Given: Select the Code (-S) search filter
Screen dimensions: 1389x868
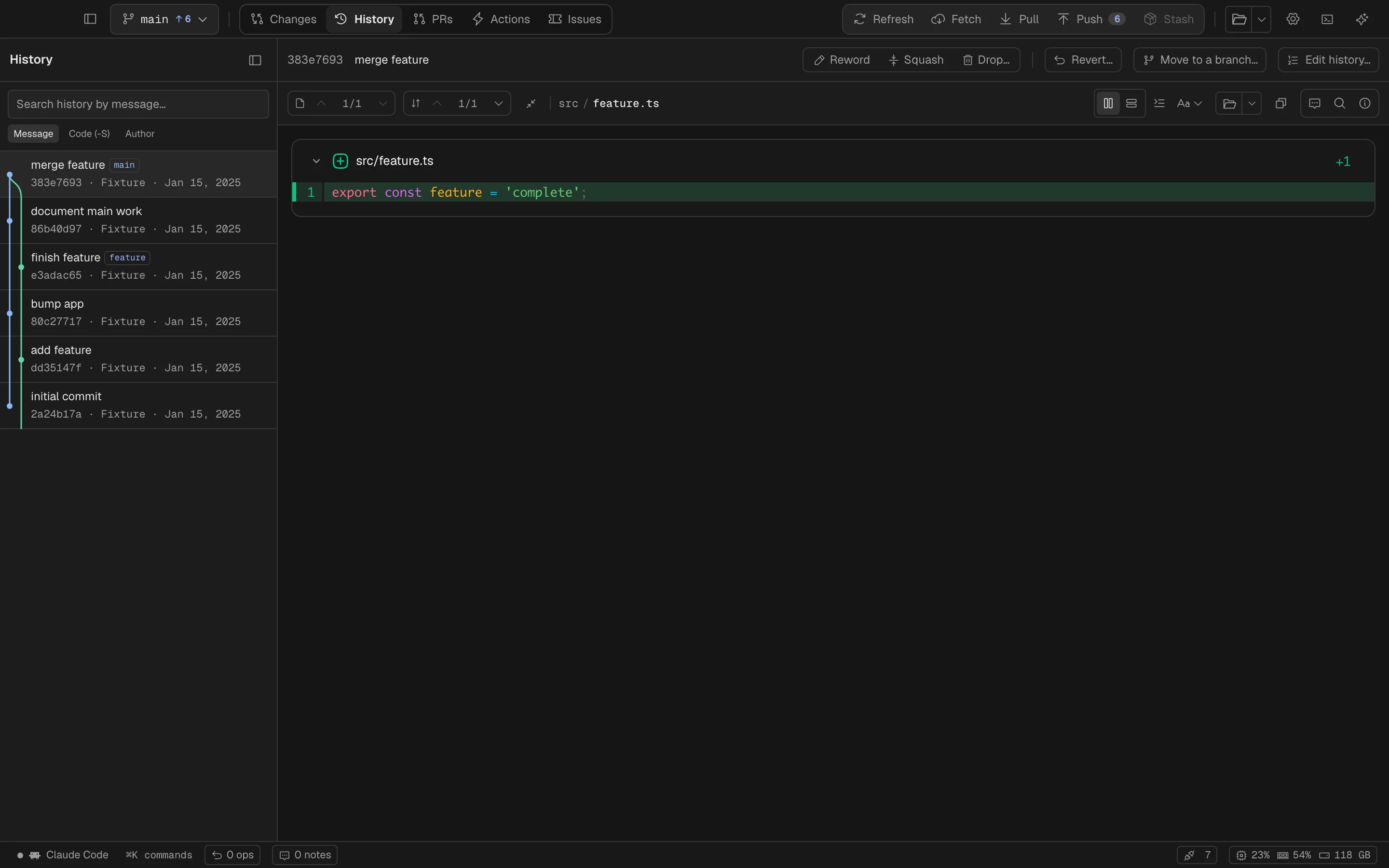Looking at the screenshot, I should tap(89, 134).
